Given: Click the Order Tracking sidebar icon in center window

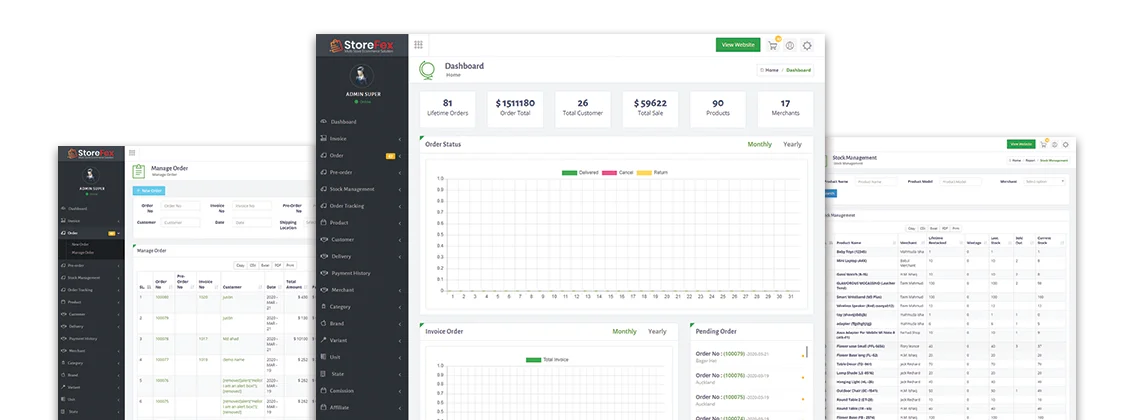Looking at the screenshot, I should 324,206.
